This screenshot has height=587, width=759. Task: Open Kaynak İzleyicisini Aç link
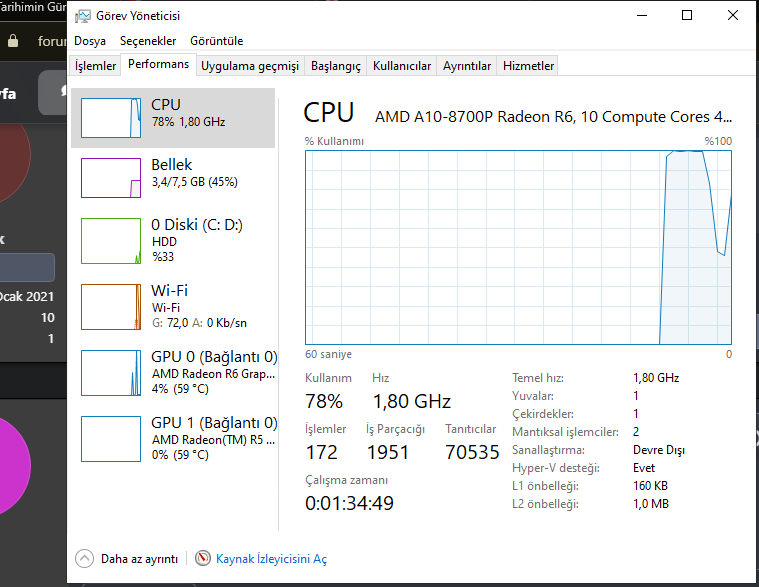tap(271, 559)
